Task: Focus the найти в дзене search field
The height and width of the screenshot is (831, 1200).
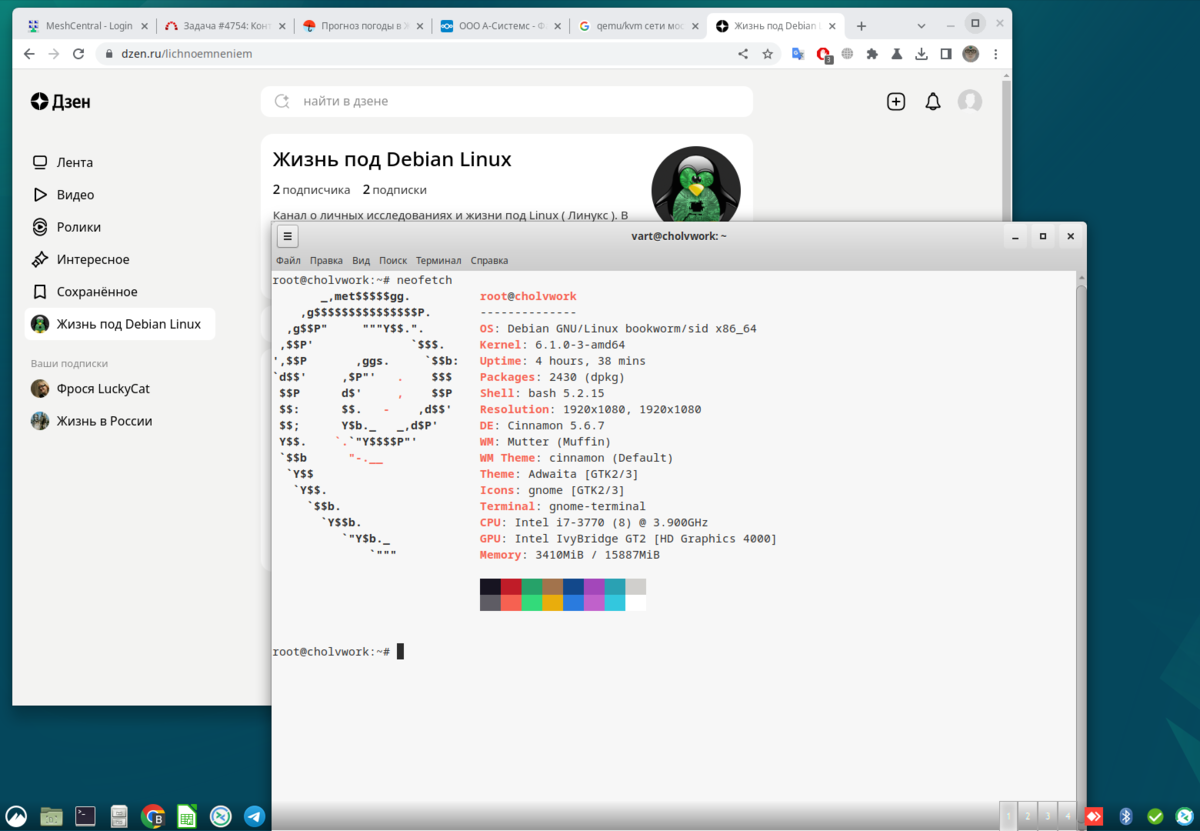Action: (506, 101)
